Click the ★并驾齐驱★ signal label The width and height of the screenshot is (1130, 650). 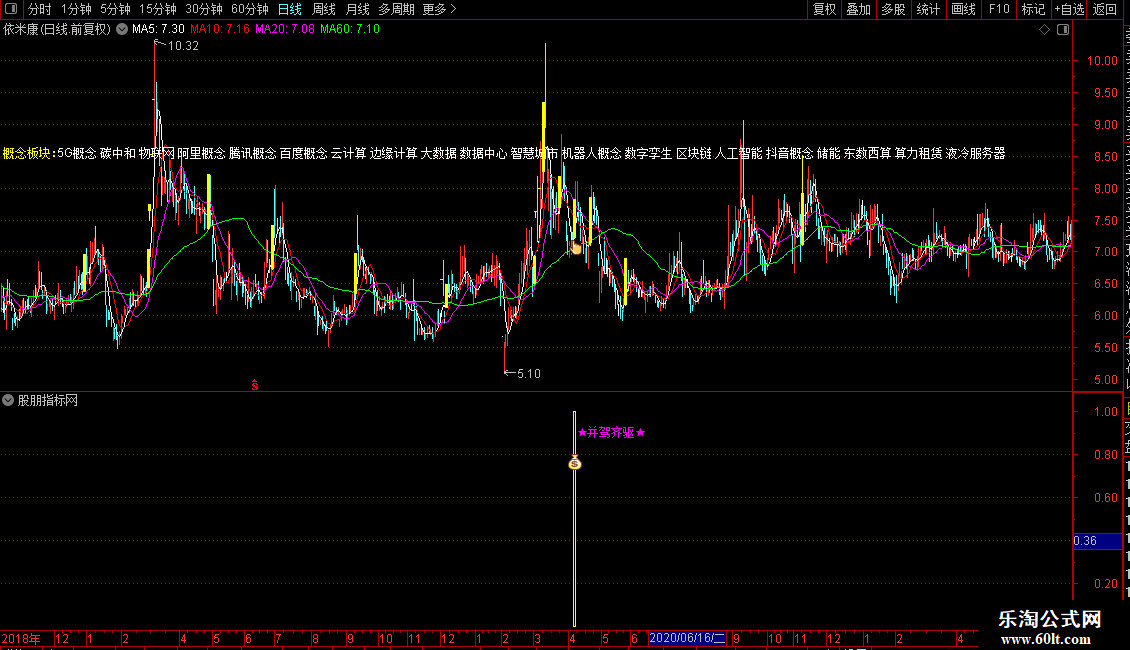[611, 432]
